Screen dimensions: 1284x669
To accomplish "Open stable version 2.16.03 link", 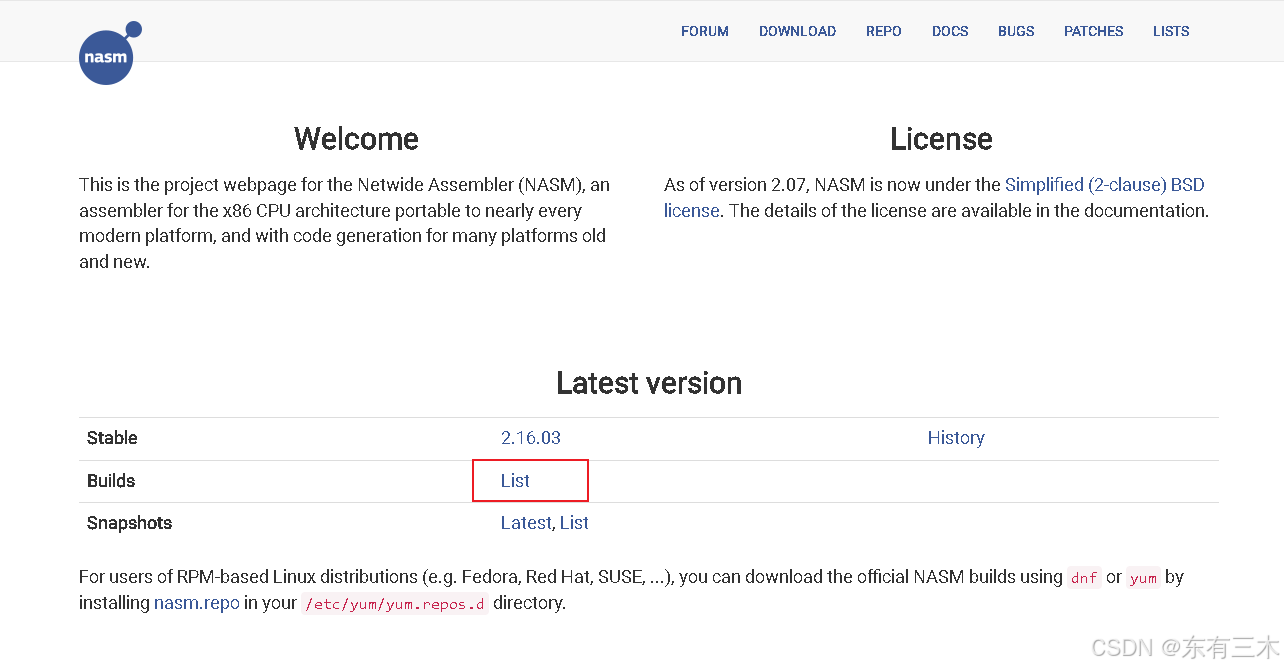I will (x=531, y=438).
